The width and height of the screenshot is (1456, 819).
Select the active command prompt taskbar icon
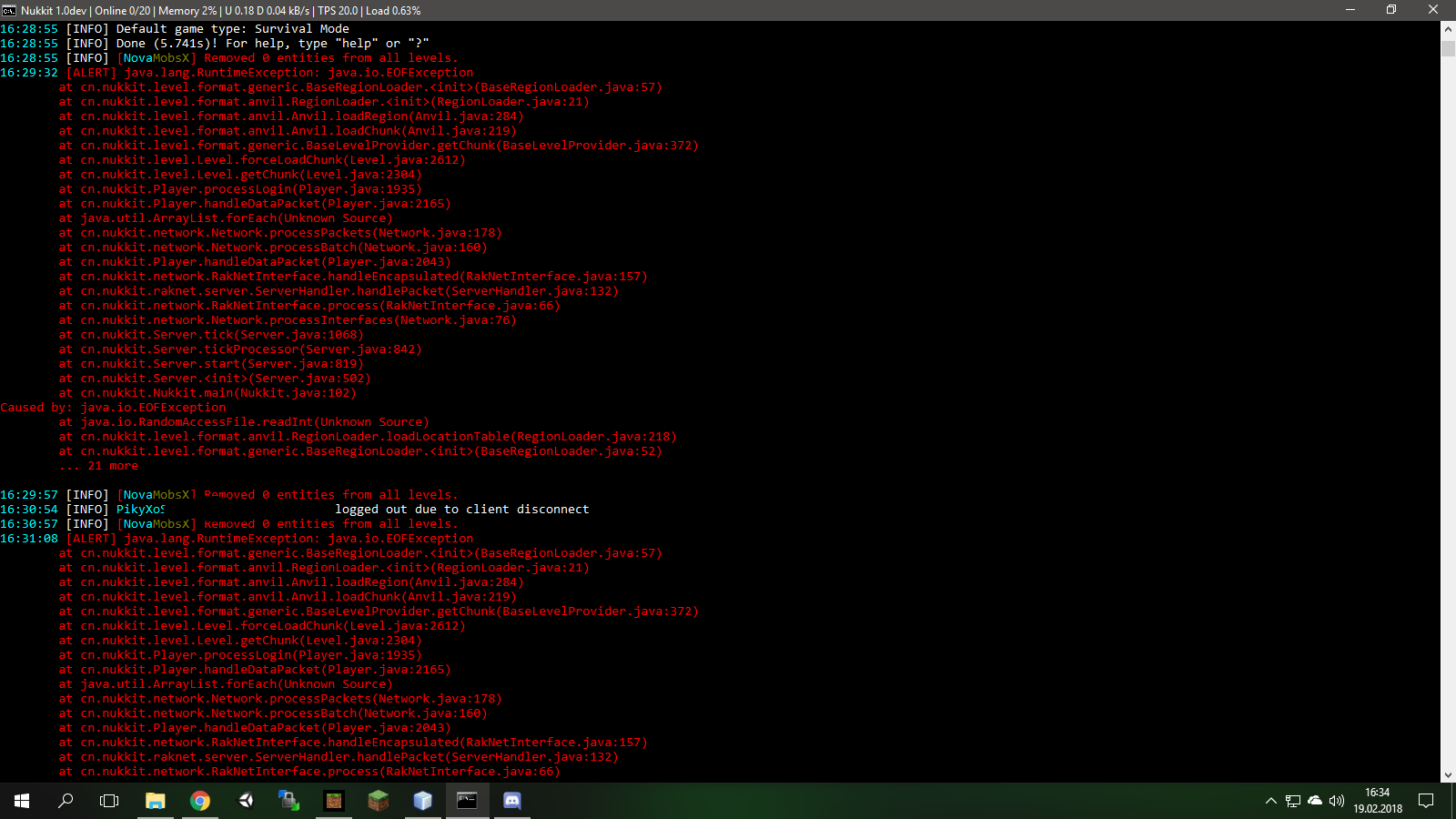pyautogui.click(x=467, y=801)
